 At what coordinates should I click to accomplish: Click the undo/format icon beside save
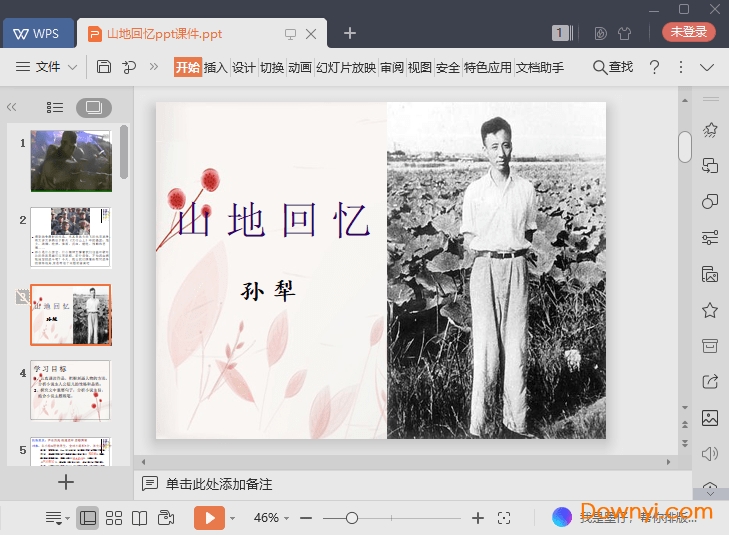click(129, 67)
